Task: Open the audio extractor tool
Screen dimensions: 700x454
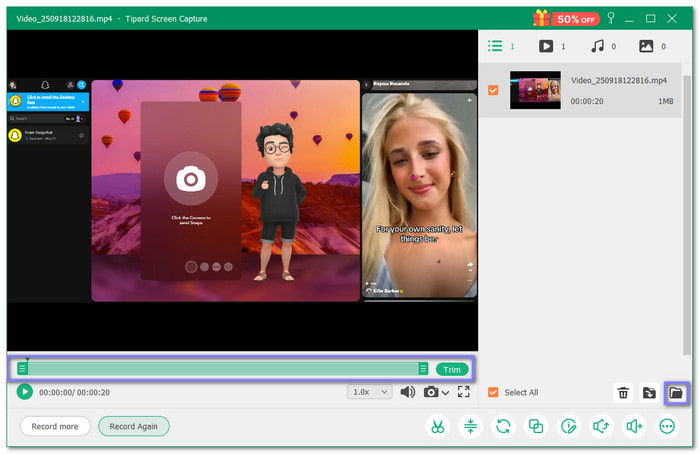Action: coord(601,426)
